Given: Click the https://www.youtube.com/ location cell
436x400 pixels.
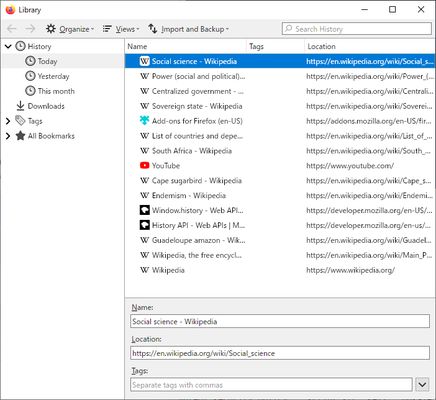Looking at the screenshot, I should coord(350,166).
